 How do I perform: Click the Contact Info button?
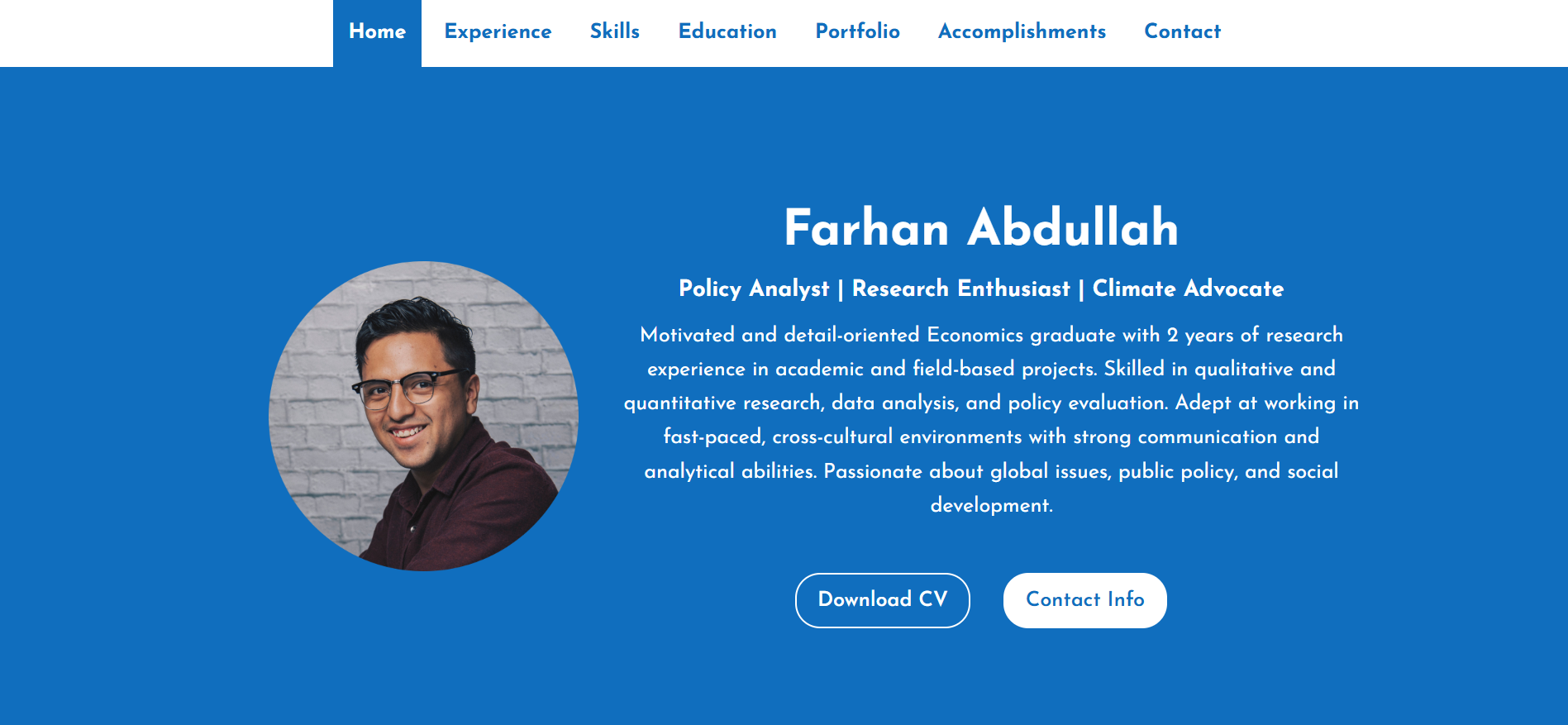(x=1085, y=600)
